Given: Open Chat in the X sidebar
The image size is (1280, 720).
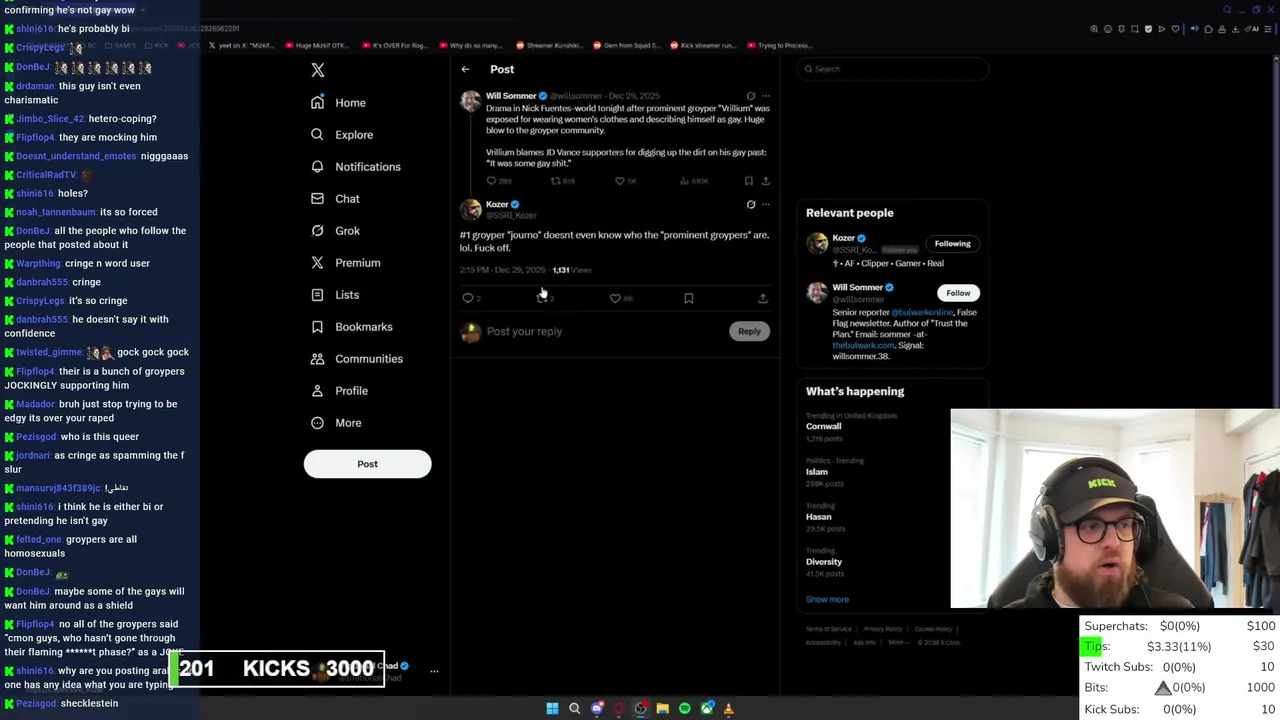Looking at the screenshot, I should tap(334, 199).
